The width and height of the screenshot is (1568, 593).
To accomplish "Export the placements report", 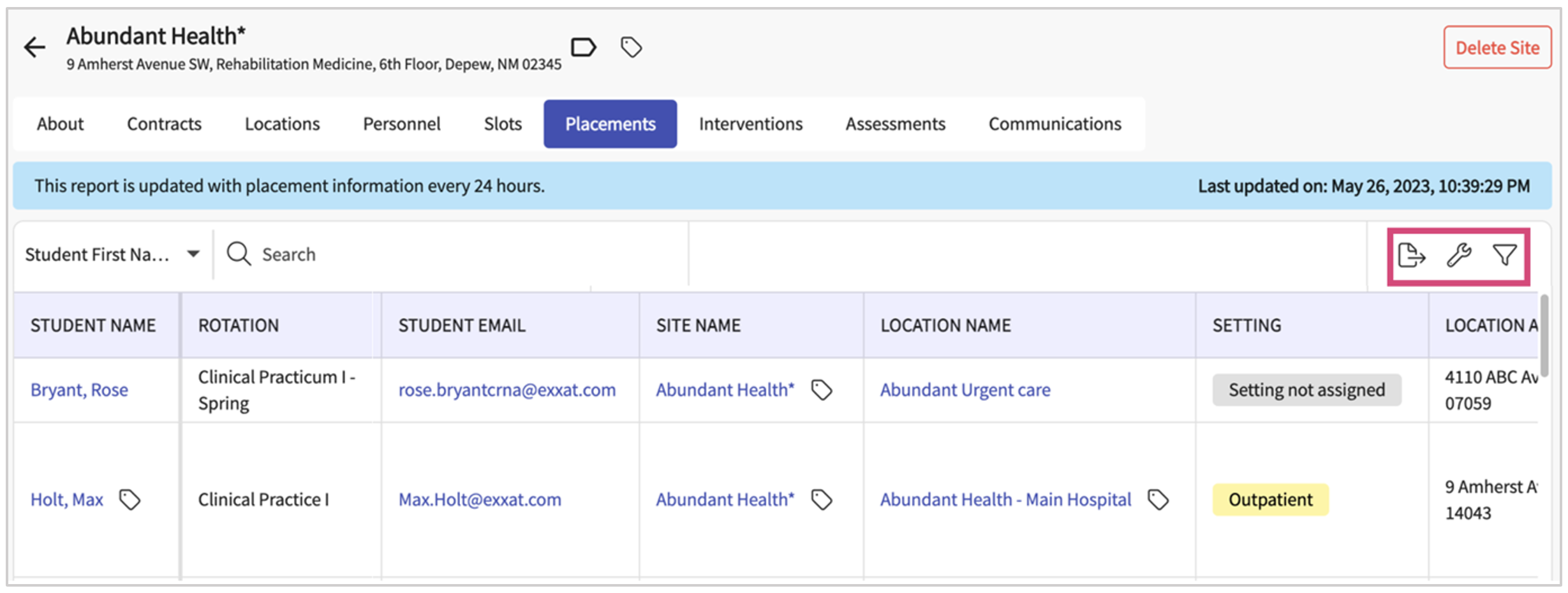I will pos(1411,255).
